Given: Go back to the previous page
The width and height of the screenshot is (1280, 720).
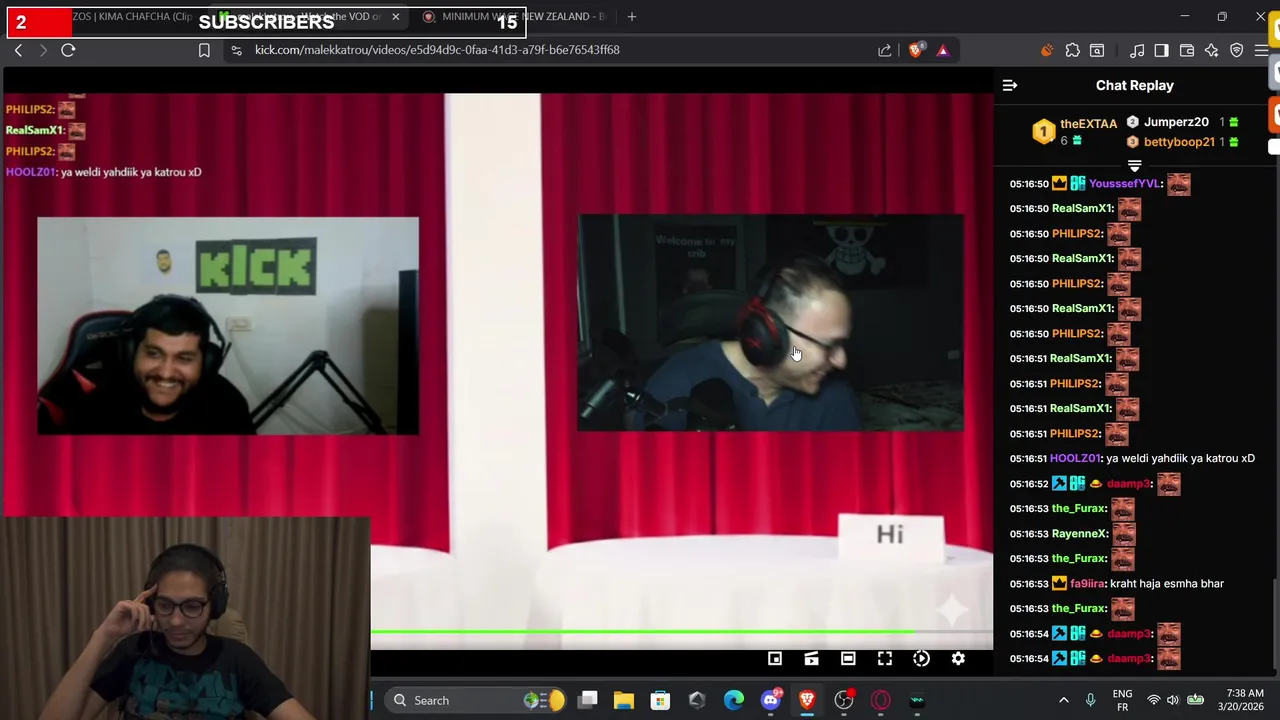Looking at the screenshot, I should coord(18,50).
